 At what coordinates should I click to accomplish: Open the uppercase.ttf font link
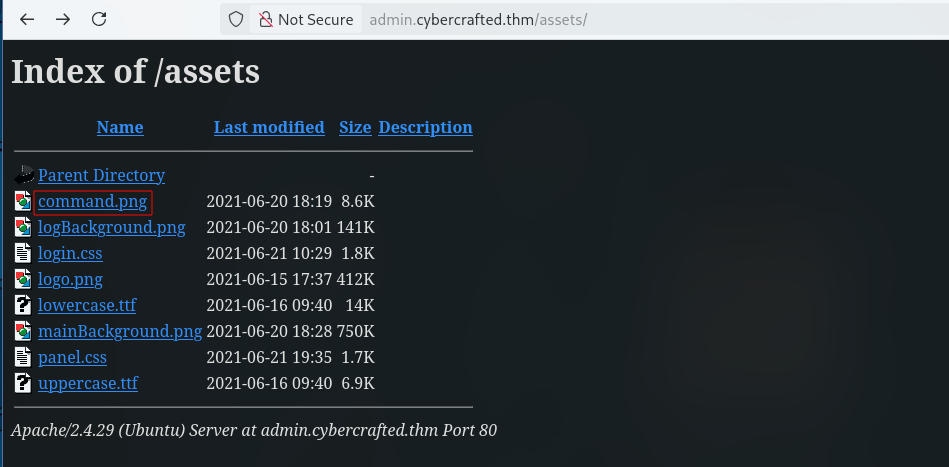[x=88, y=384]
